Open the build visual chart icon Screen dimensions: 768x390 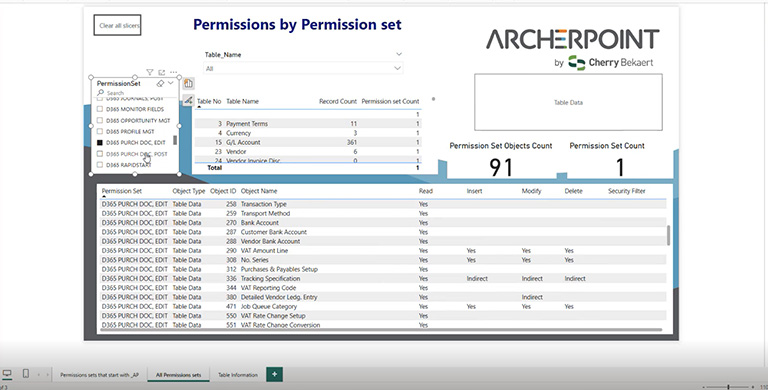(x=189, y=84)
